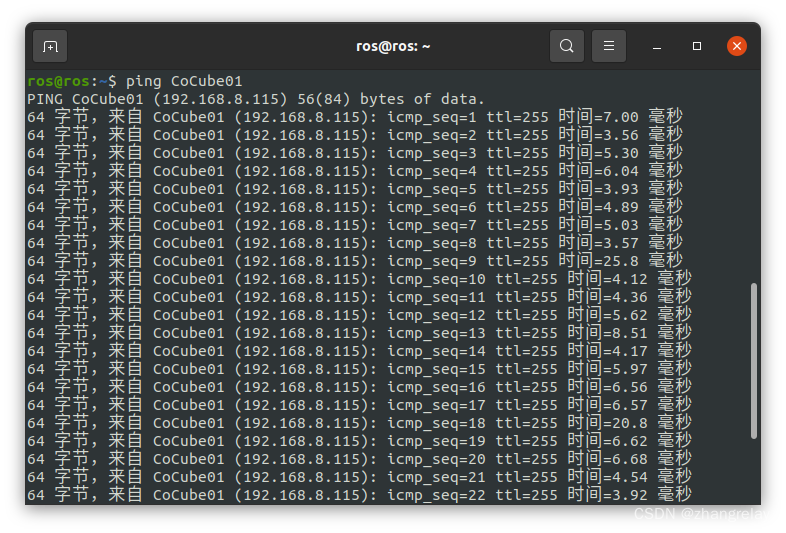Click the icmp_seq=8 line

pos(355,243)
